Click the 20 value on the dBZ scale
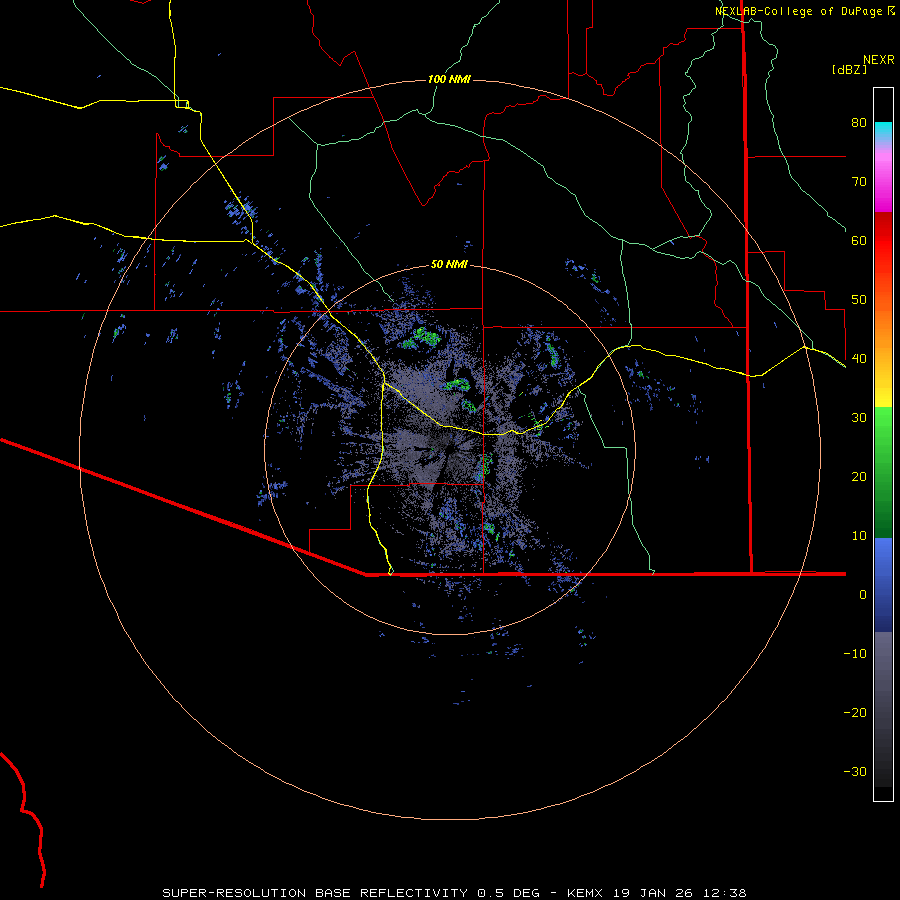This screenshot has height=900, width=900. [x=859, y=476]
